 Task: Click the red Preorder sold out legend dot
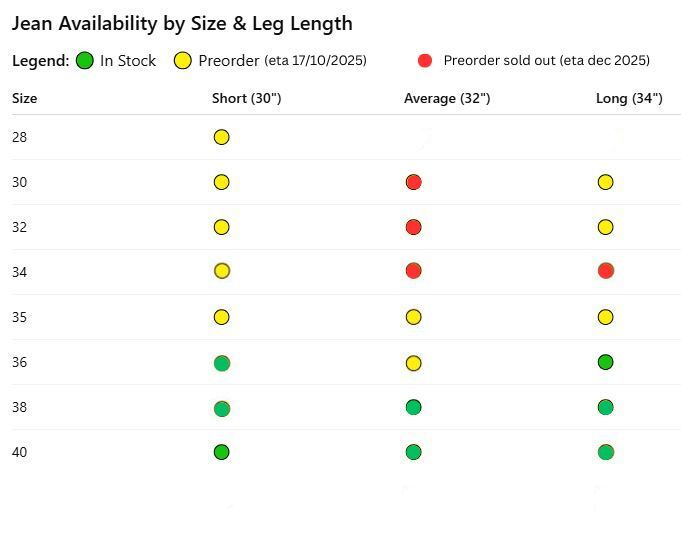tap(424, 60)
